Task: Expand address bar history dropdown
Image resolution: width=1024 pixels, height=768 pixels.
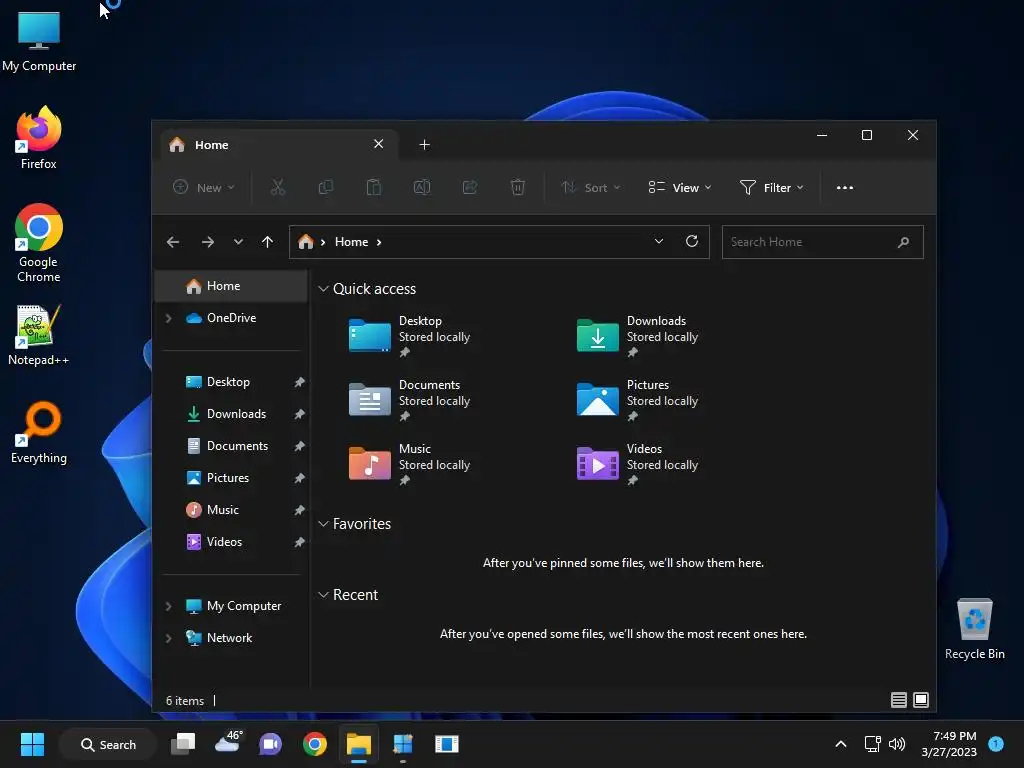Action: [659, 241]
